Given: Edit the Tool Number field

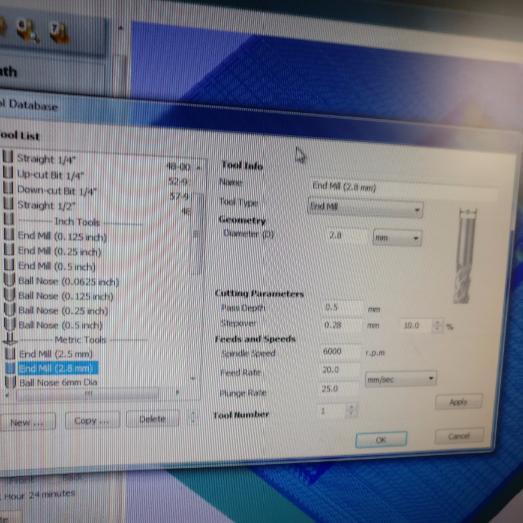Looking at the screenshot, I should click(332, 411).
